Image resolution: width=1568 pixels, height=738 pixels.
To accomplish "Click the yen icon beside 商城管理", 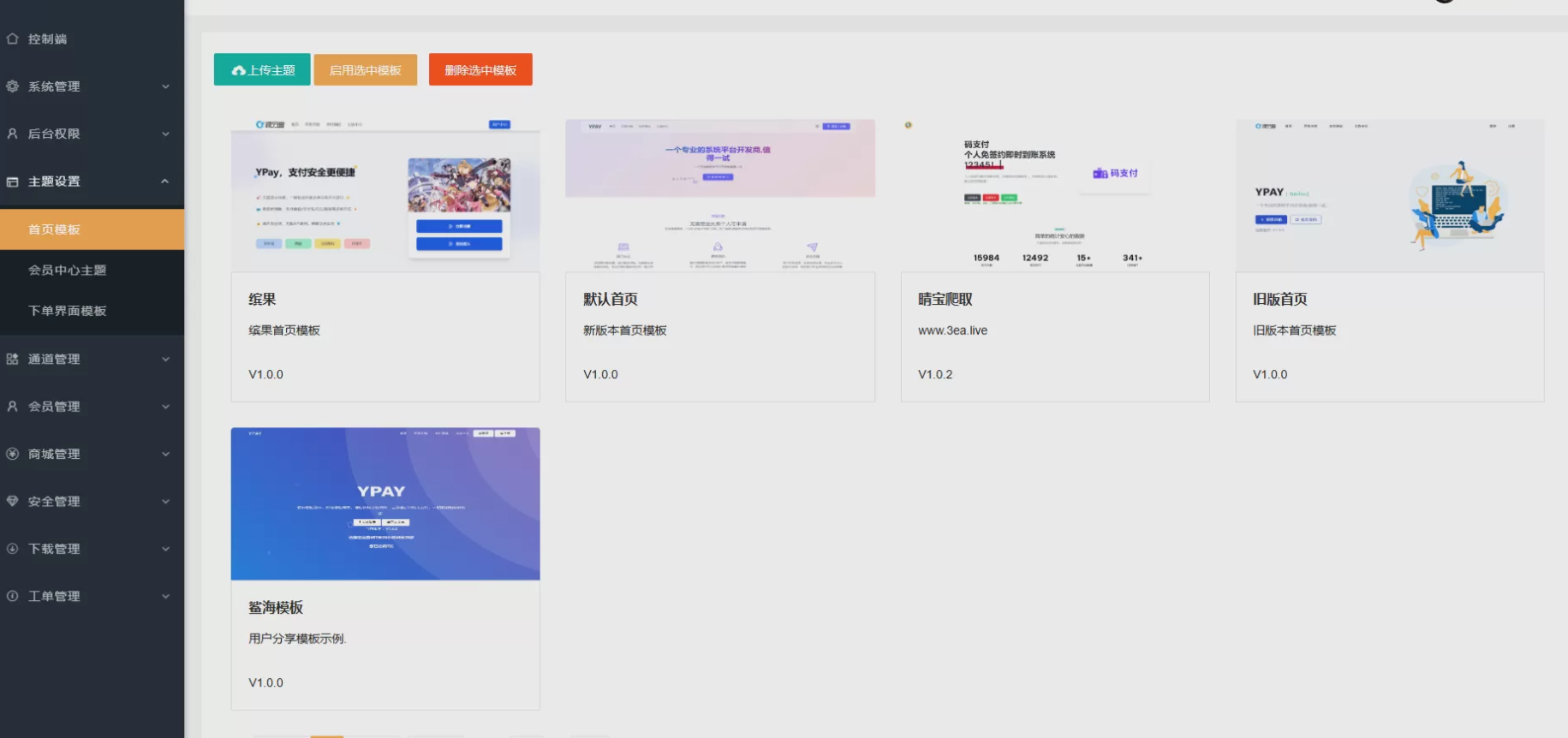I will [12, 454].
